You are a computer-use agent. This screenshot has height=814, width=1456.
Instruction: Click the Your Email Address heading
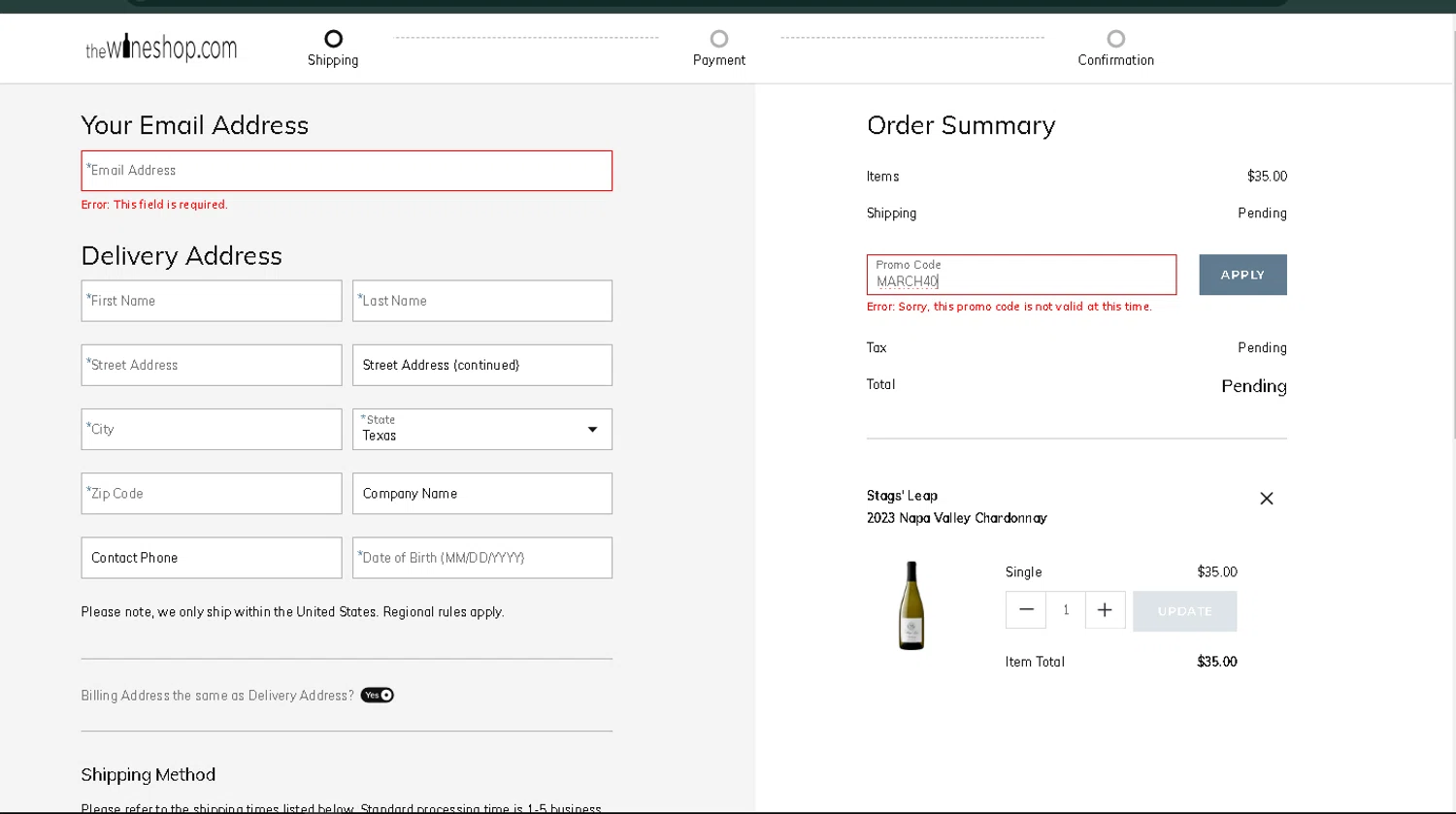pyautogui.click(x=195, y=125)
